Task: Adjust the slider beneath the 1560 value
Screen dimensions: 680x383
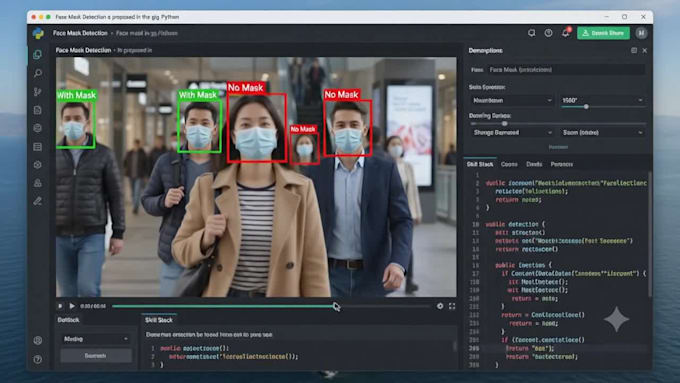Action: click(x=586, y=107)
